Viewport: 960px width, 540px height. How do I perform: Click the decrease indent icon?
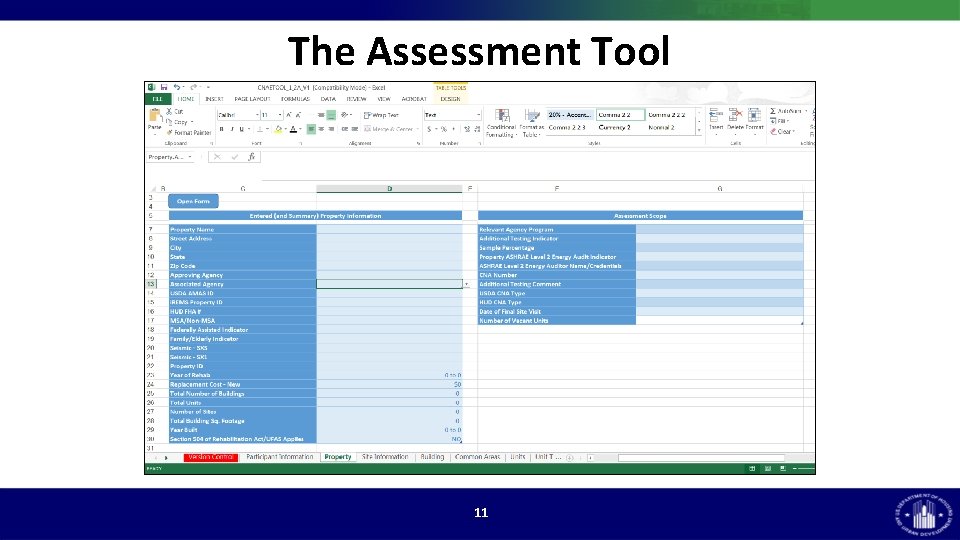tap(345, 129)
